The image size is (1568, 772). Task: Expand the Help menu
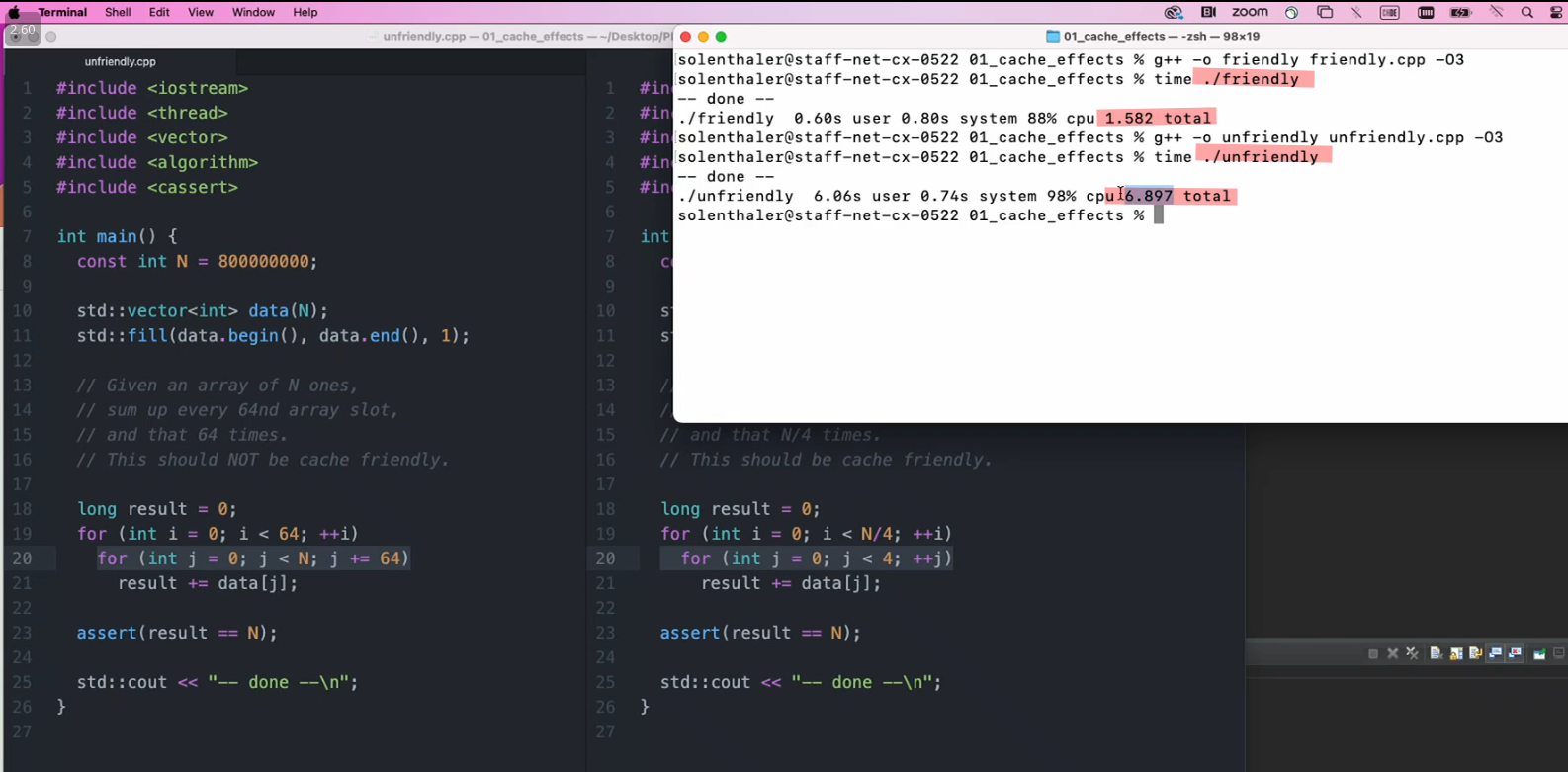click(305, 13)
